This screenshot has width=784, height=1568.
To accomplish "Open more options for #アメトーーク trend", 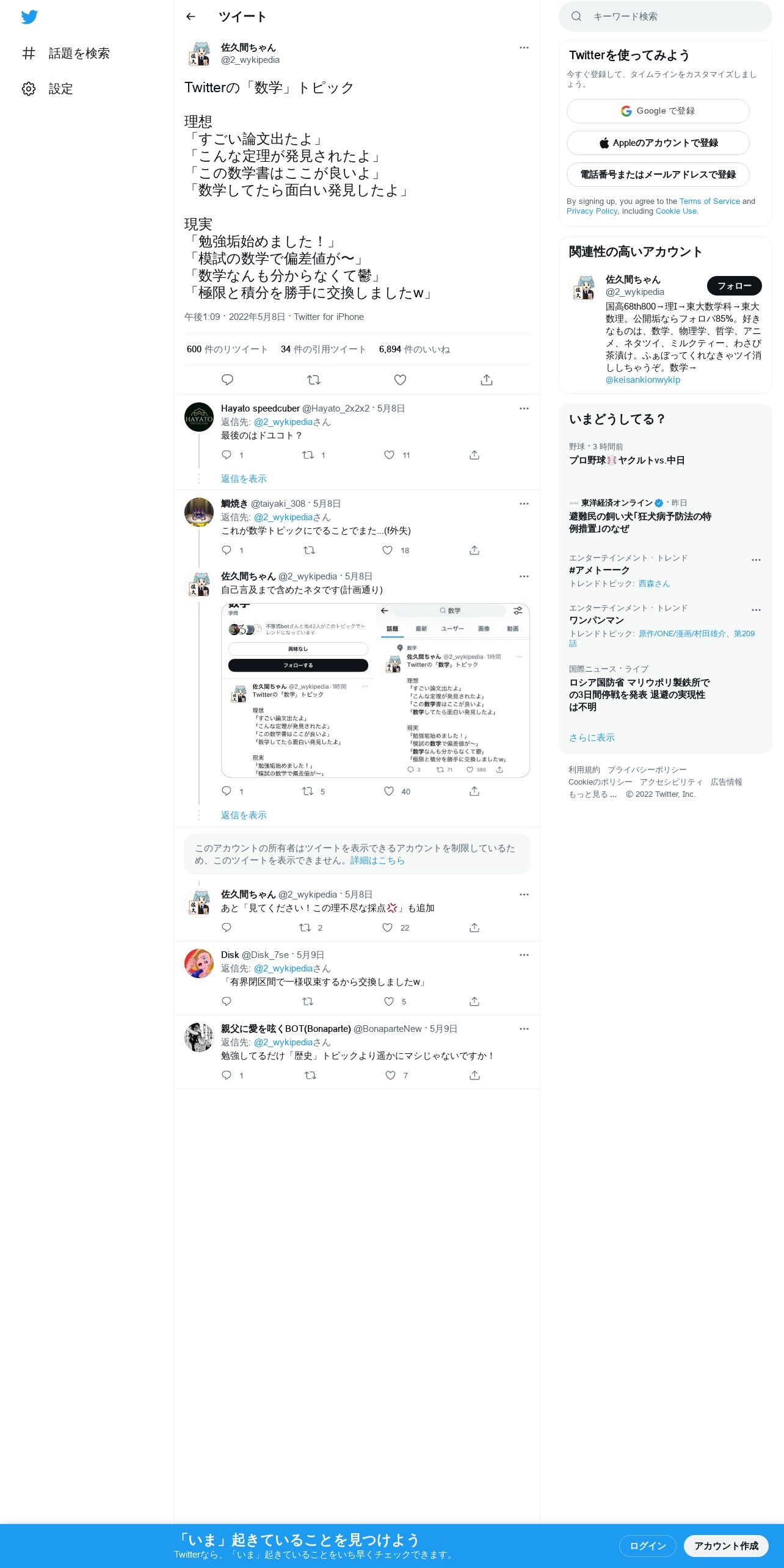I will pyautogui.click(x=756, y=560).
